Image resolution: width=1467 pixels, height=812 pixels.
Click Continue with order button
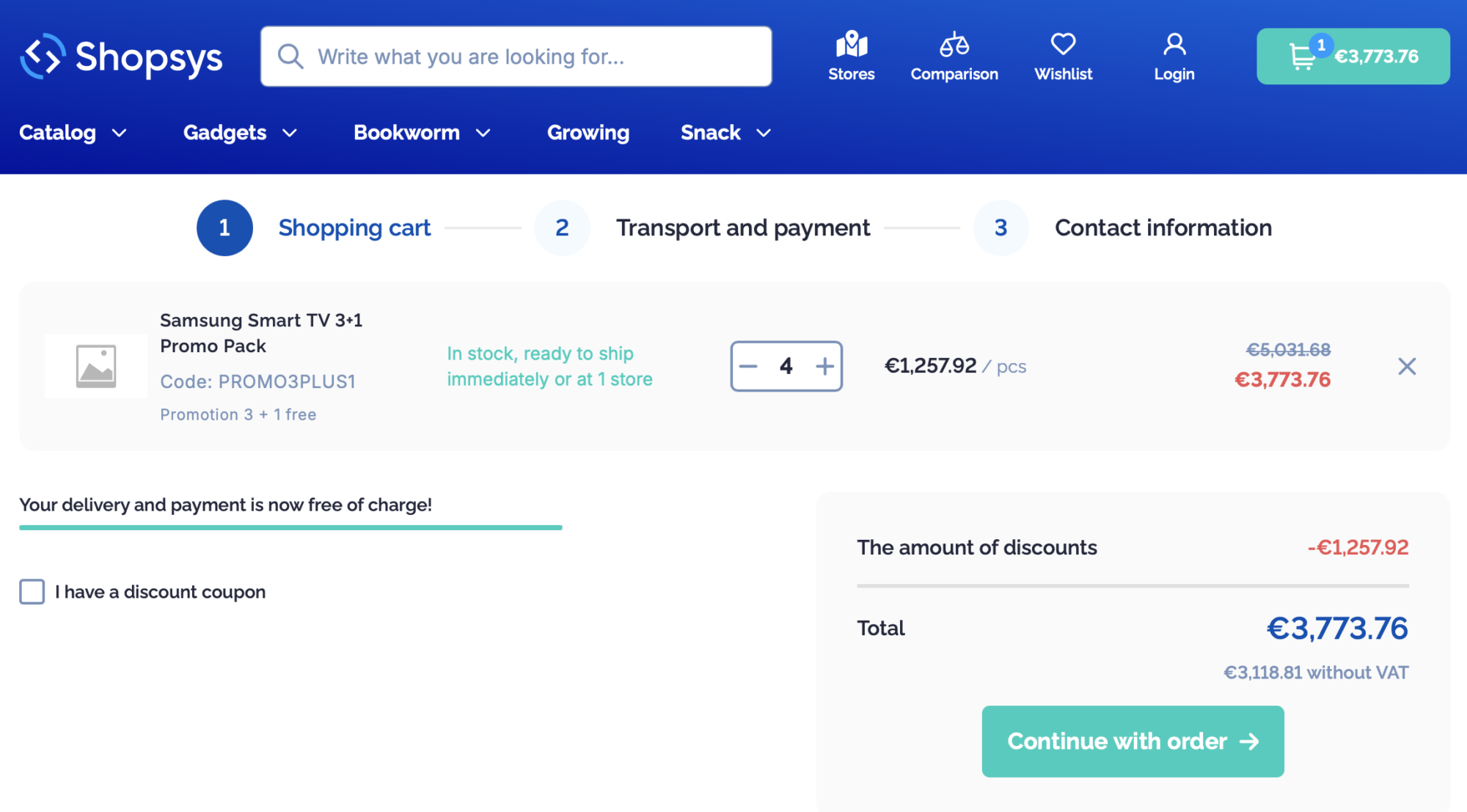[x=1133, y=741]
